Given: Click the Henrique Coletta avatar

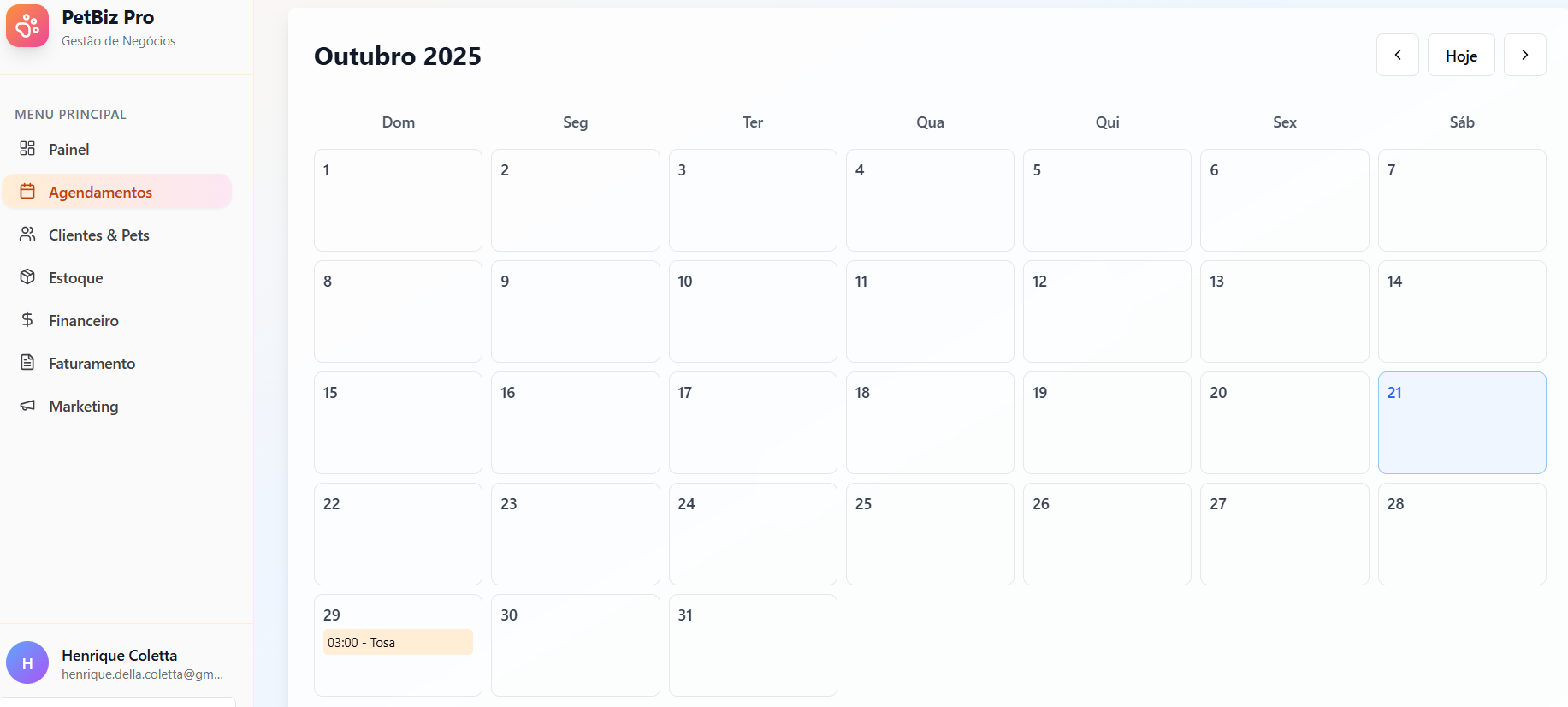Looking at the screenshot, I should tap(27, 662).
